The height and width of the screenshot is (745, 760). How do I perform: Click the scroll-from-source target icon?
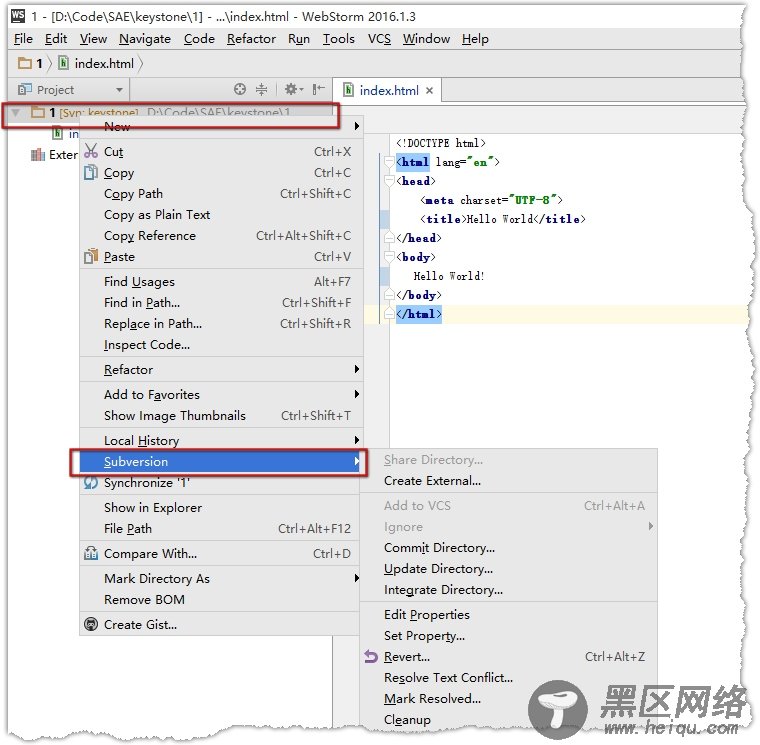(239, 89)
